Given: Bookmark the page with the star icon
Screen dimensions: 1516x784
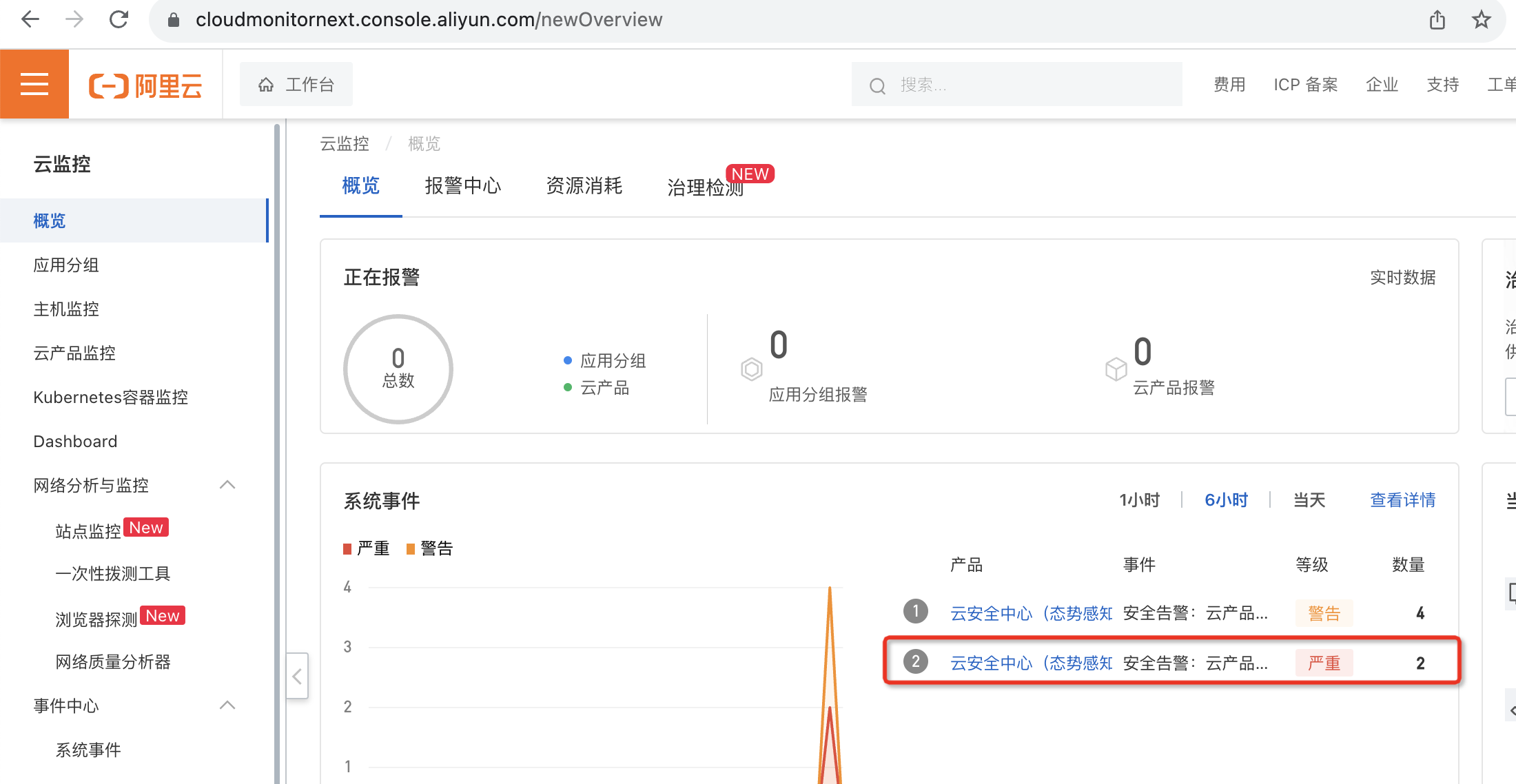Looking at the screenshot, I should pos(1481,19).
